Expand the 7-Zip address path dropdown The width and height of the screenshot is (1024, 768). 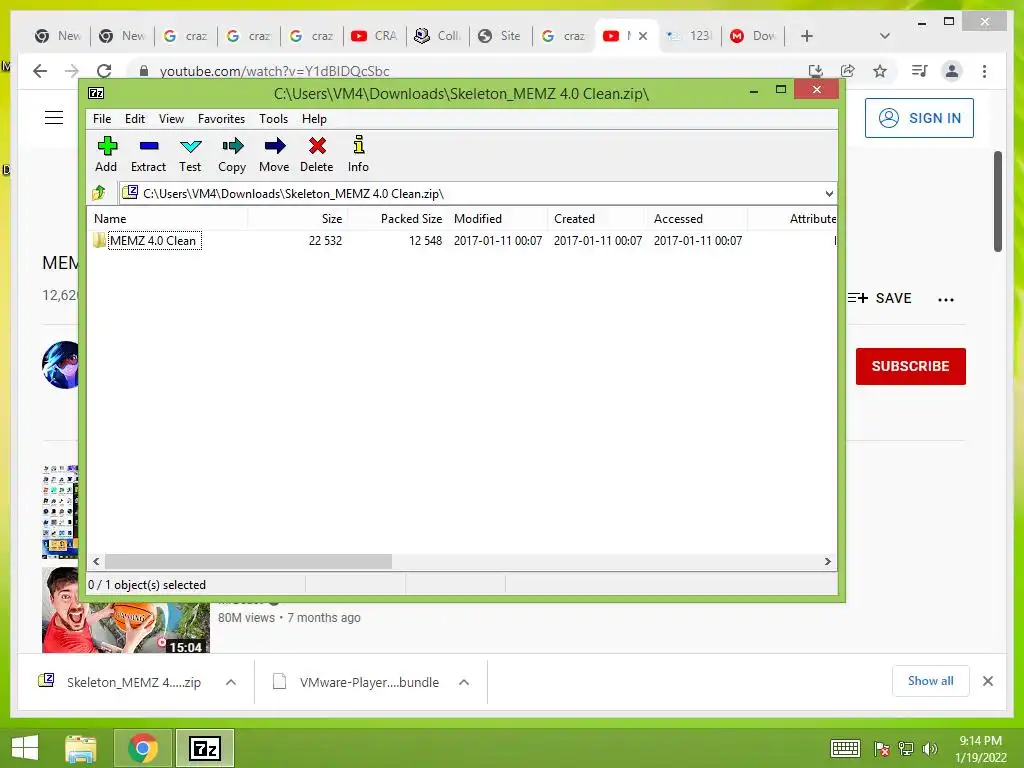(x=829, y=193)
